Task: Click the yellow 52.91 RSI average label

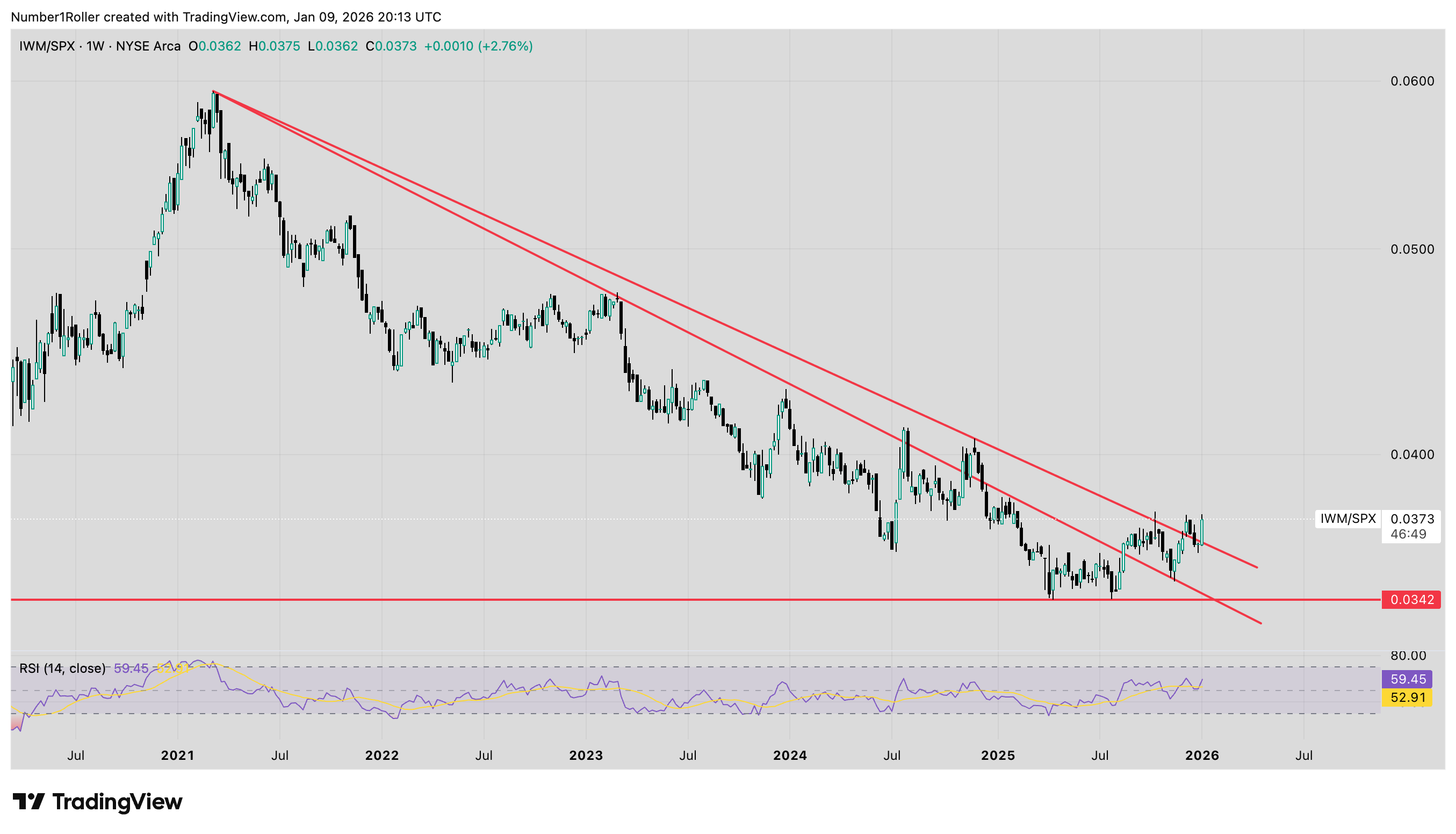Action: click(1407, 698)
